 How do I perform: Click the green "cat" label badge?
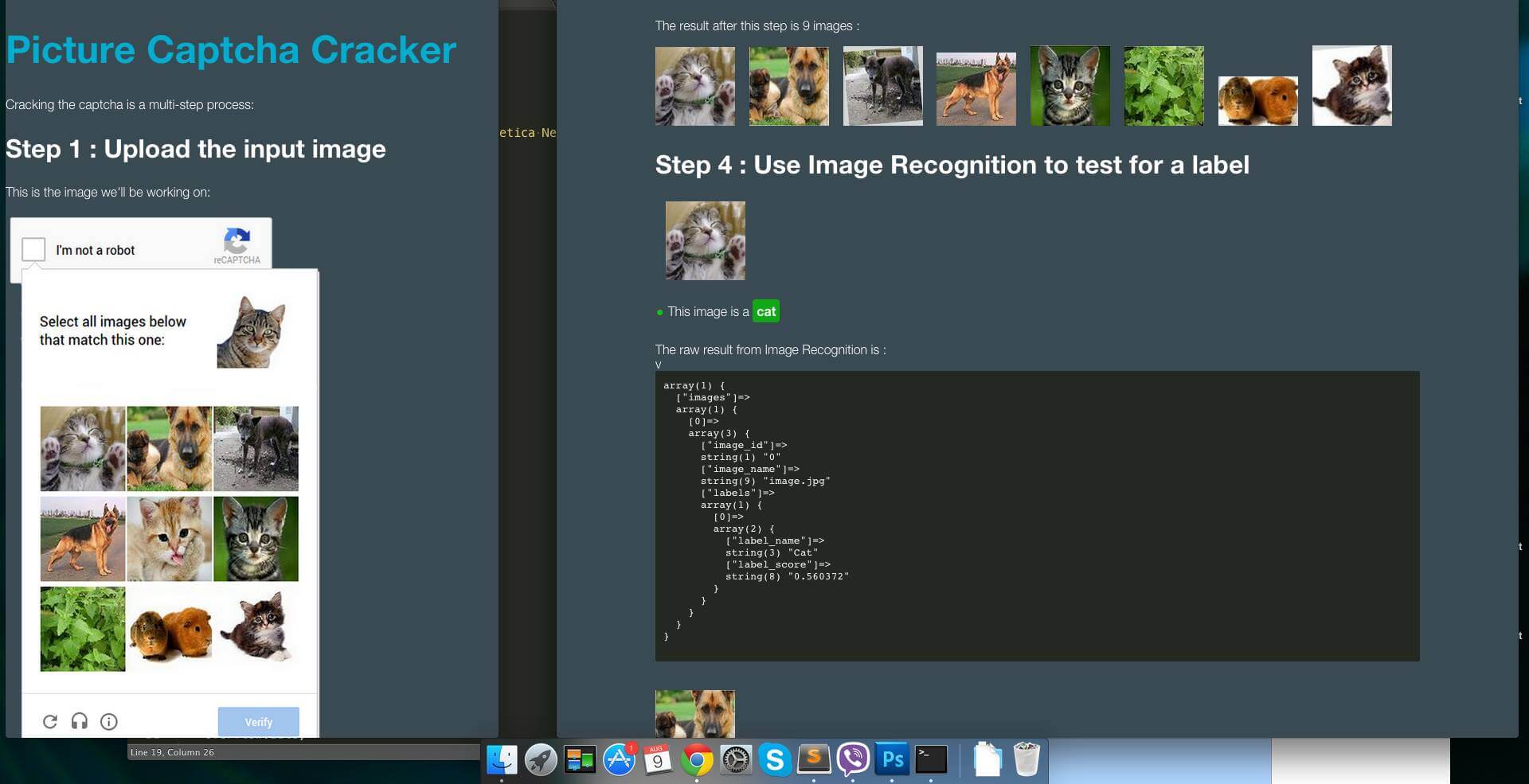(766, 311)
